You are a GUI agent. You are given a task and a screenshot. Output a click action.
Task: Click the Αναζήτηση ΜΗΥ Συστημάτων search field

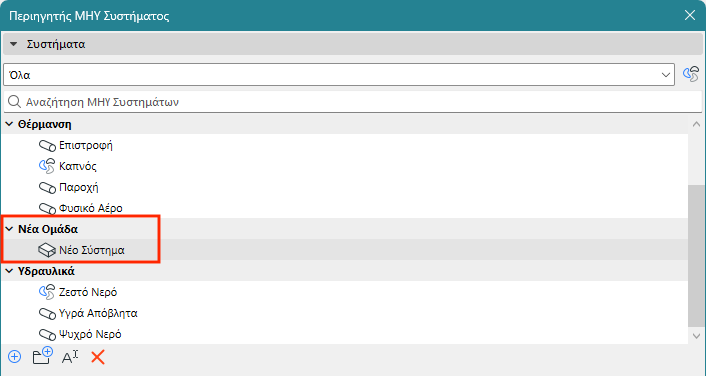point(353,102)
